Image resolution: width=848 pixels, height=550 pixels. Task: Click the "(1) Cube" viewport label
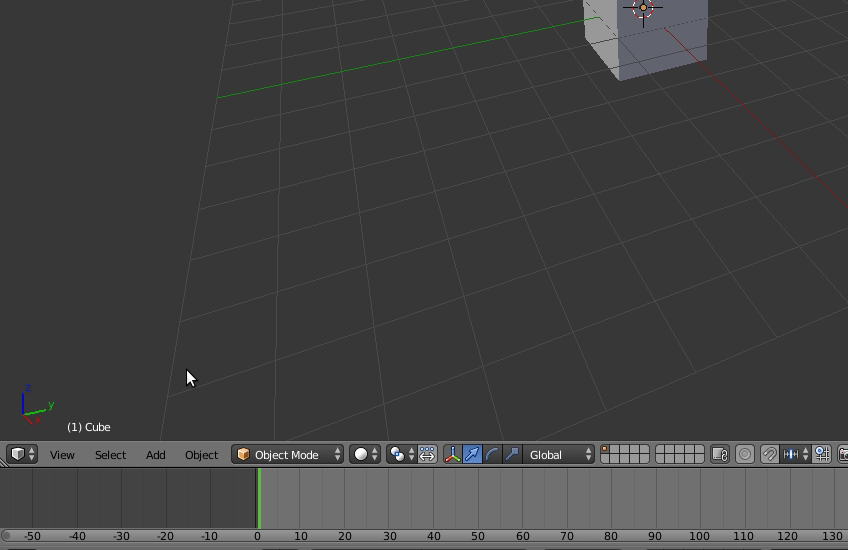click(x=89, y=427)
